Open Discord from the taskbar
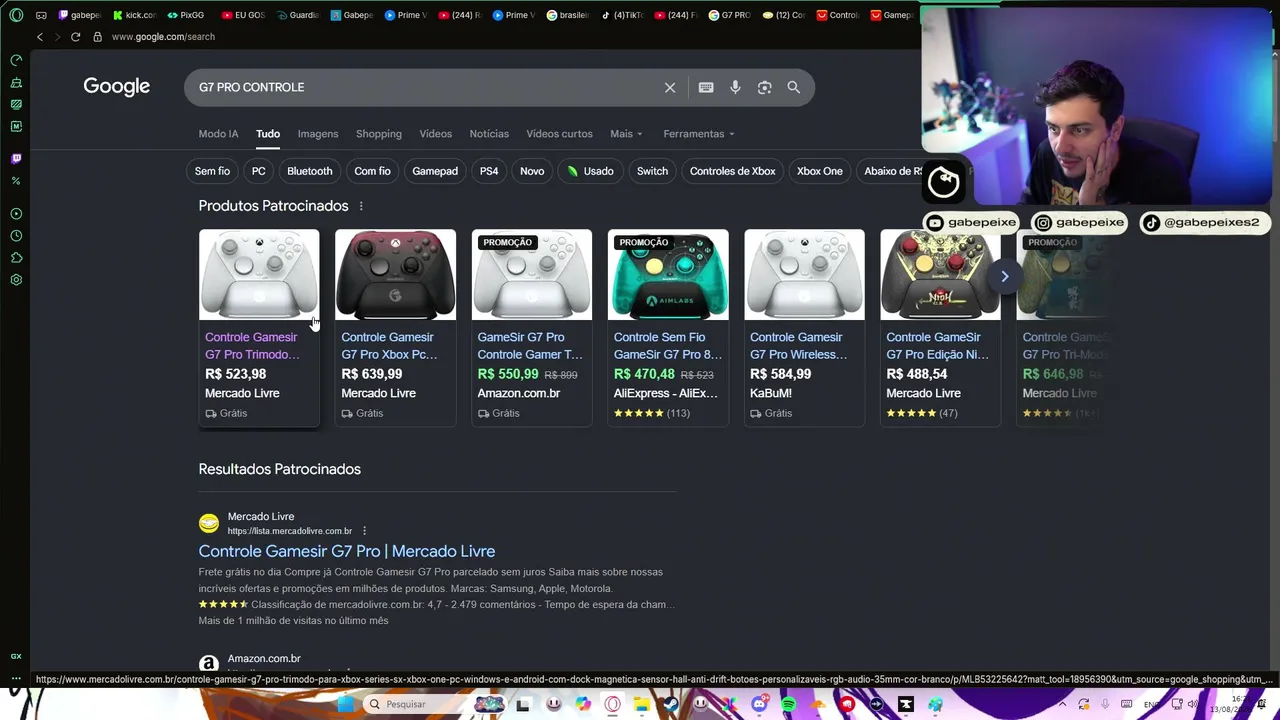Viewport: 1280px width, 720px height. [x=759, y=704]
